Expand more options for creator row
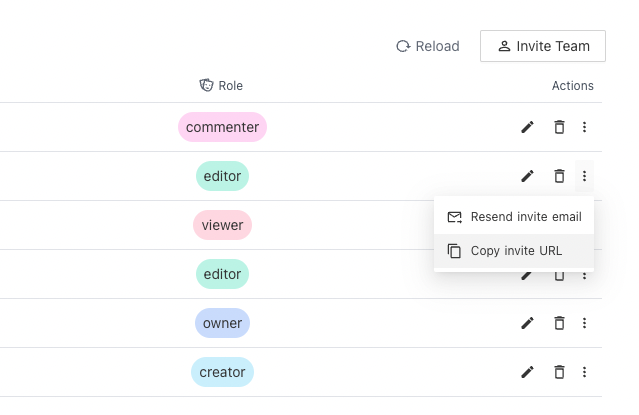 pyautogui.click(x=585, y=372)
